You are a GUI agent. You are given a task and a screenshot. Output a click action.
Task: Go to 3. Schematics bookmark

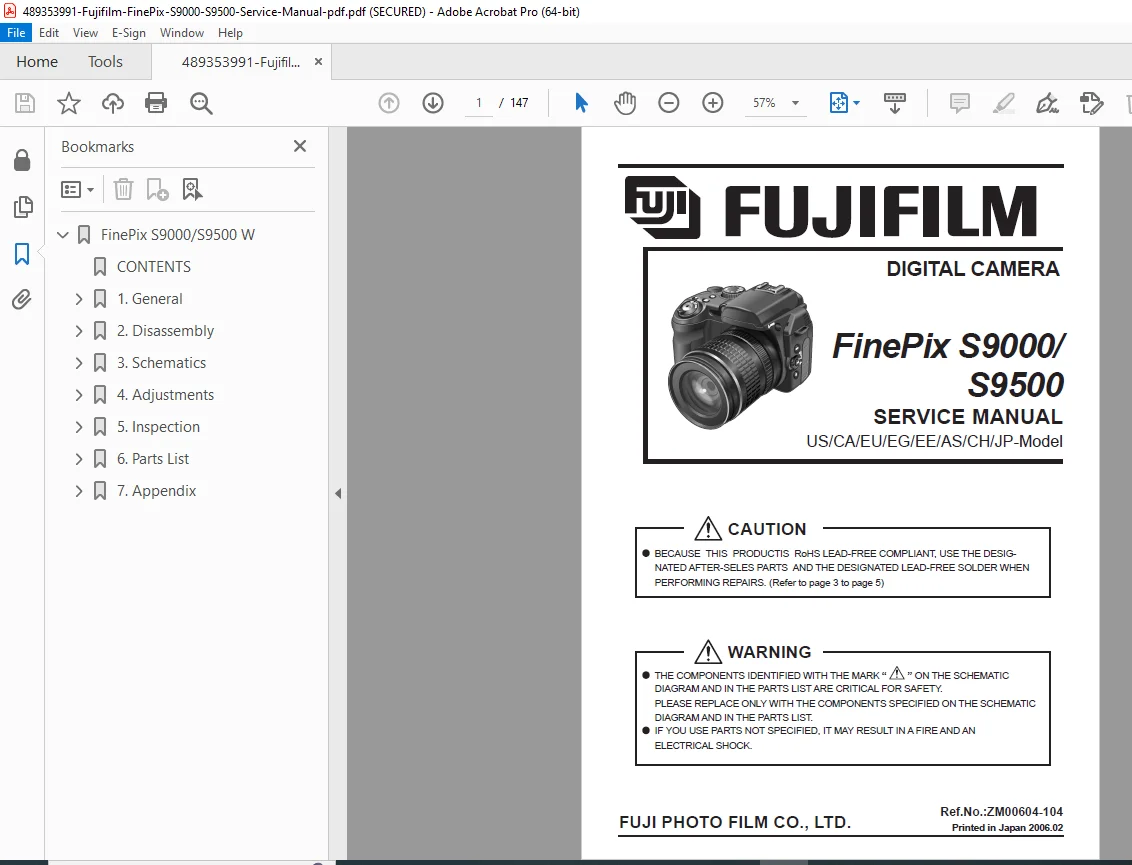click(x=161, y=362)
